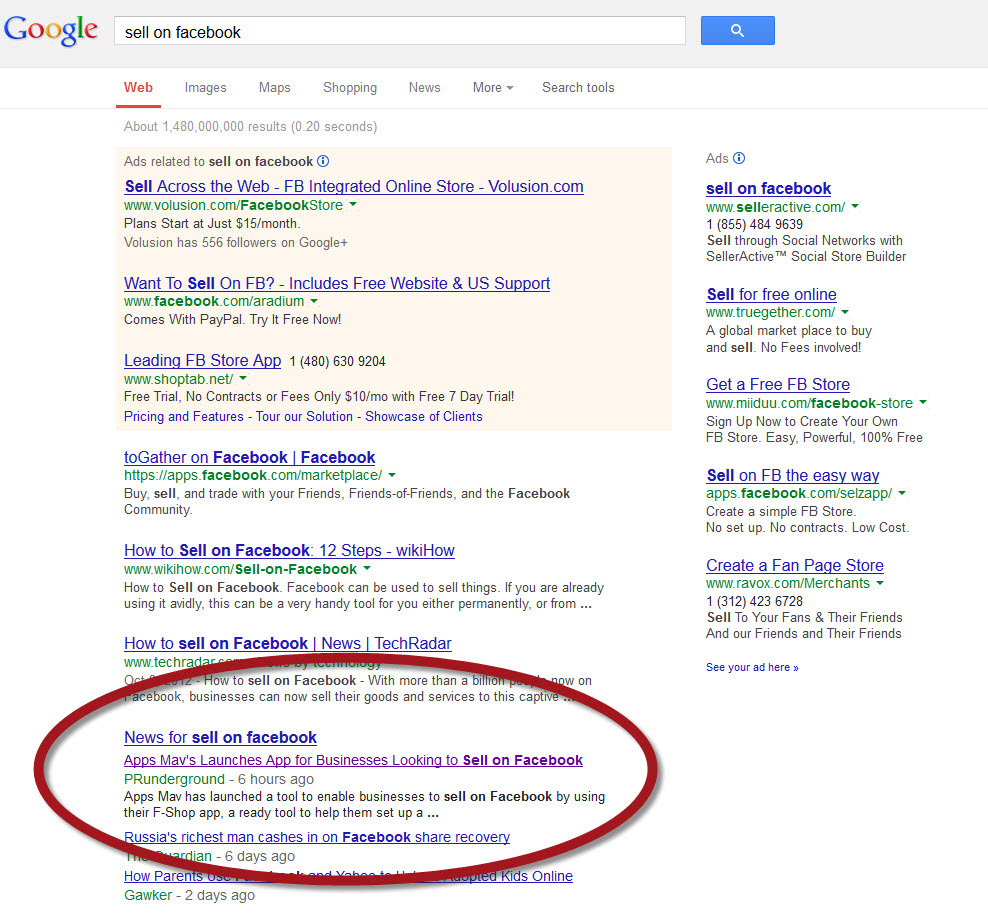Open 'Russia's richest man cashes in' news link
The height and width of the screenshot is (916, 988).
(x=317, y=837)
